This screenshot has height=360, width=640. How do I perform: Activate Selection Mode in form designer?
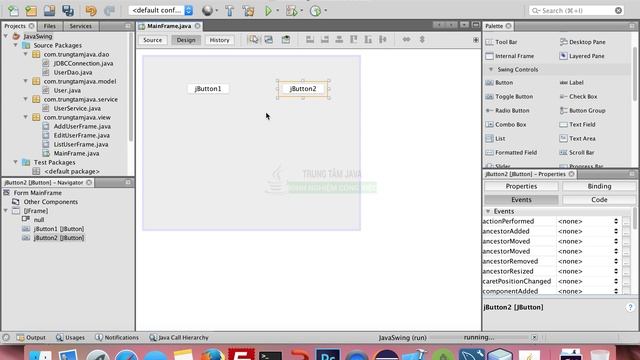click(253, 40)
